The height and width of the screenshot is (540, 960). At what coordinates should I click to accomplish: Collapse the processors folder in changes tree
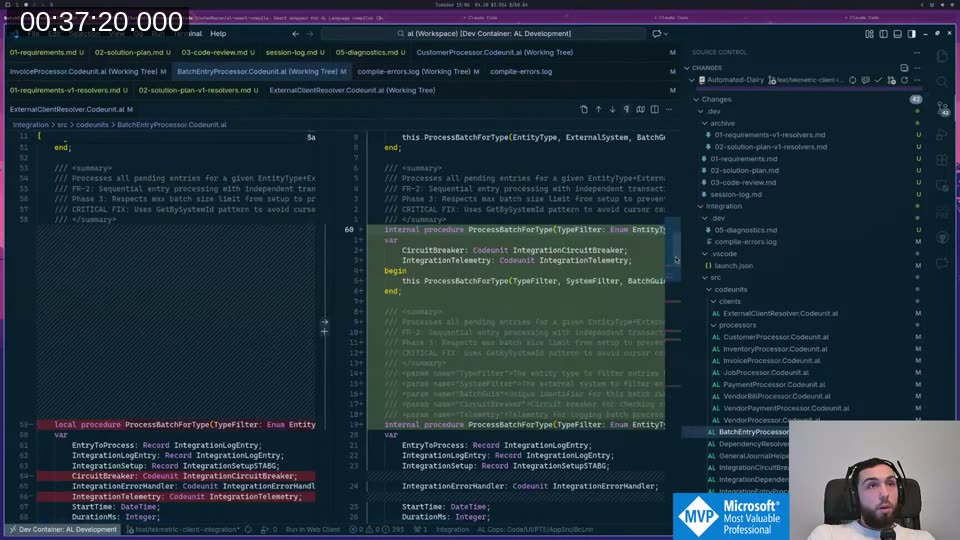click(x=737, y=325)
